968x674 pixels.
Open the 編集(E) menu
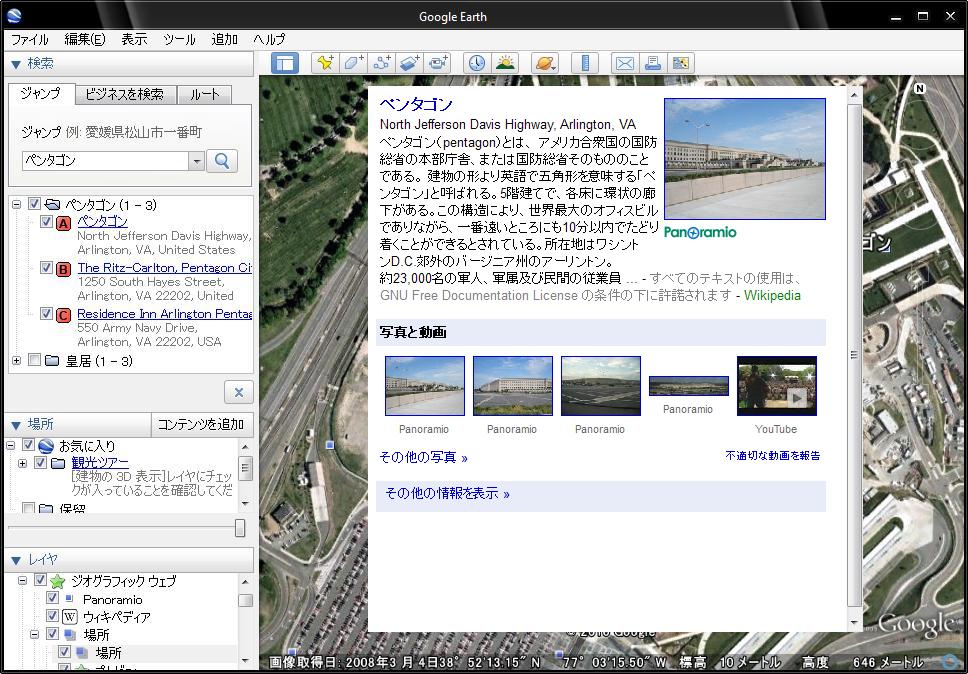pos(85,40)
